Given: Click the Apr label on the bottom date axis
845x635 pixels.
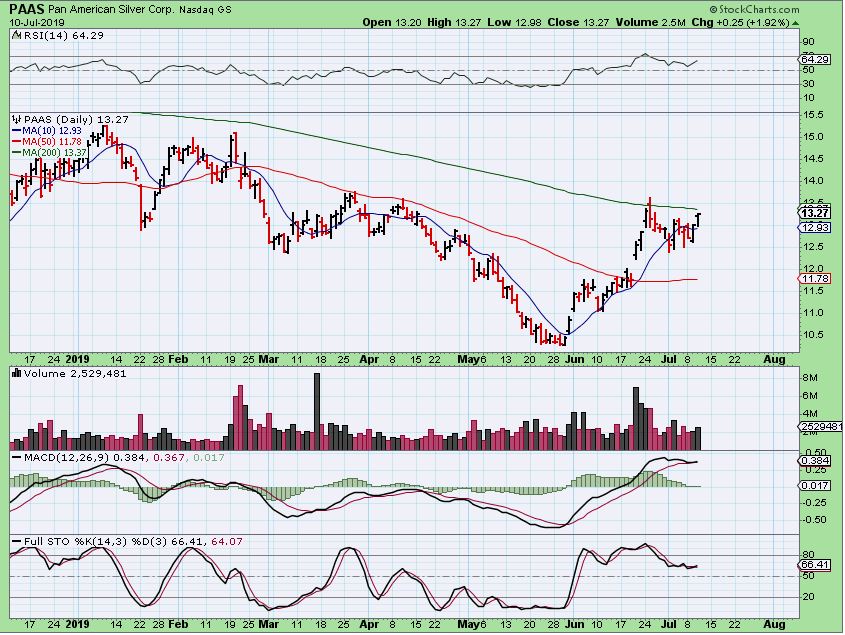Looking at the screenshot, I should [369, 624].
